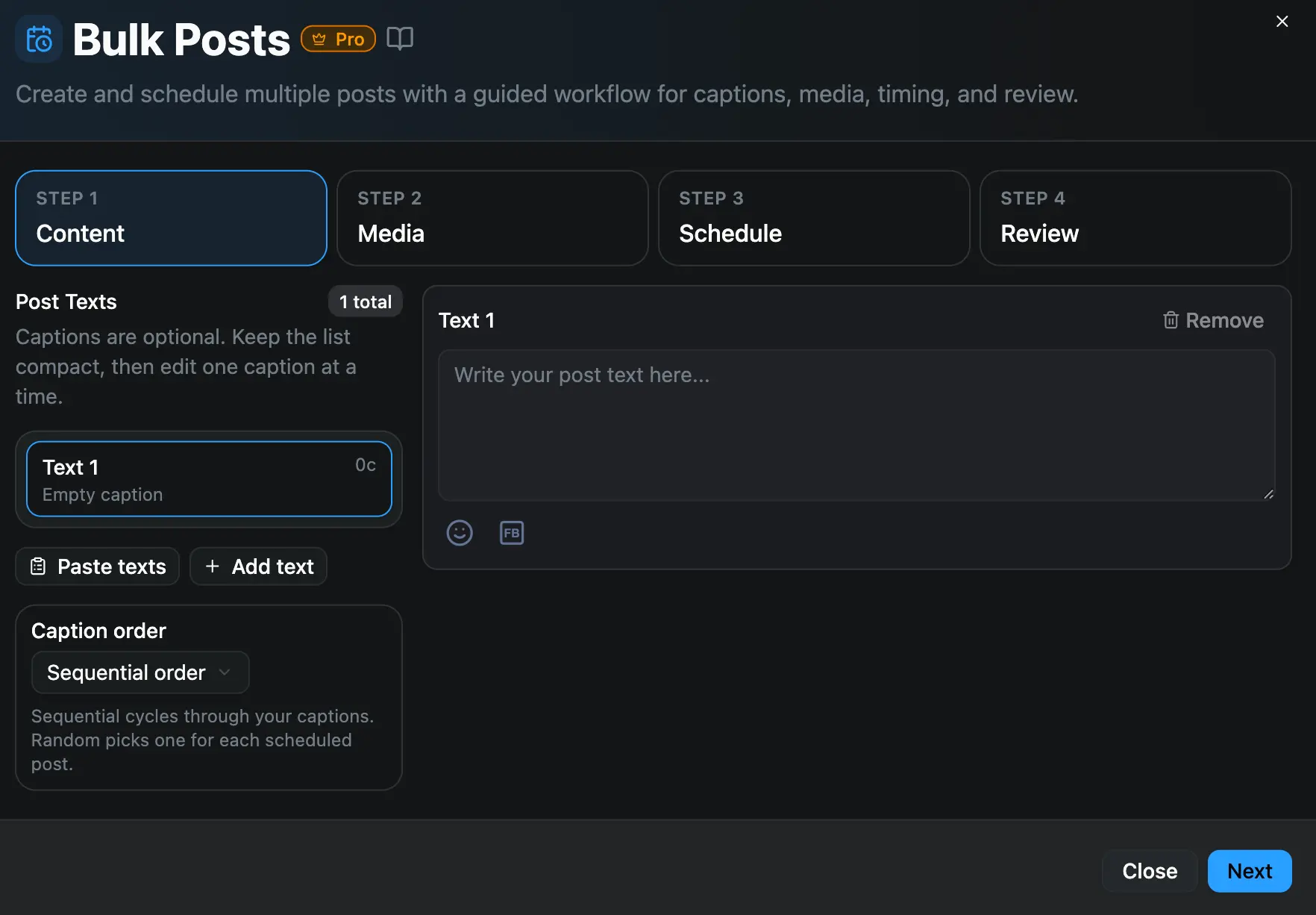This screenshot has height=915, width=1316.
Task: Remove the Text 1 caption
Action: point(1224,319)
